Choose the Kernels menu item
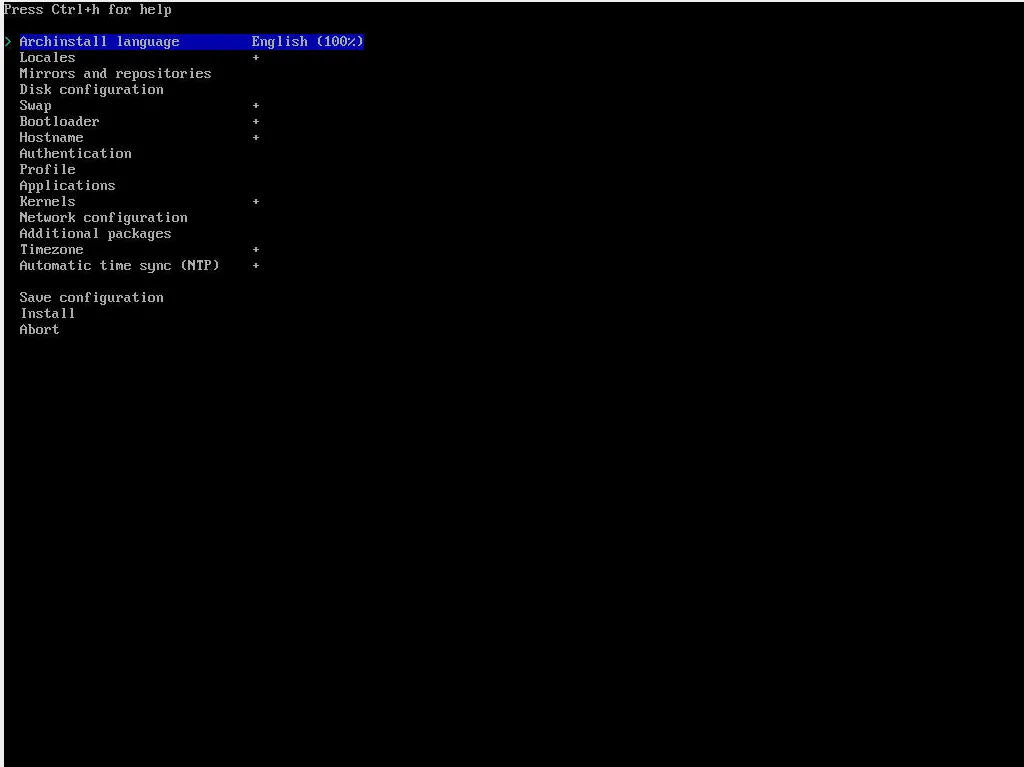 (47, 202)
